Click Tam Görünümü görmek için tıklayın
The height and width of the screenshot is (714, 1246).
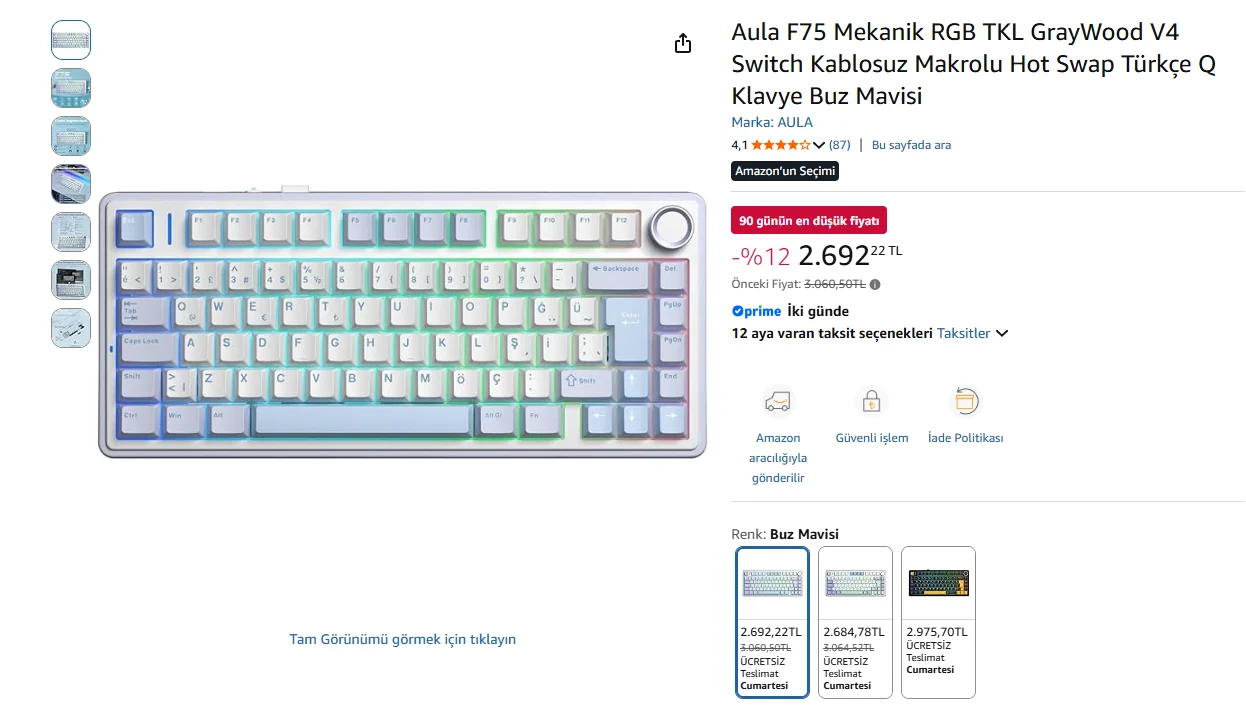(x=403, y=639)
